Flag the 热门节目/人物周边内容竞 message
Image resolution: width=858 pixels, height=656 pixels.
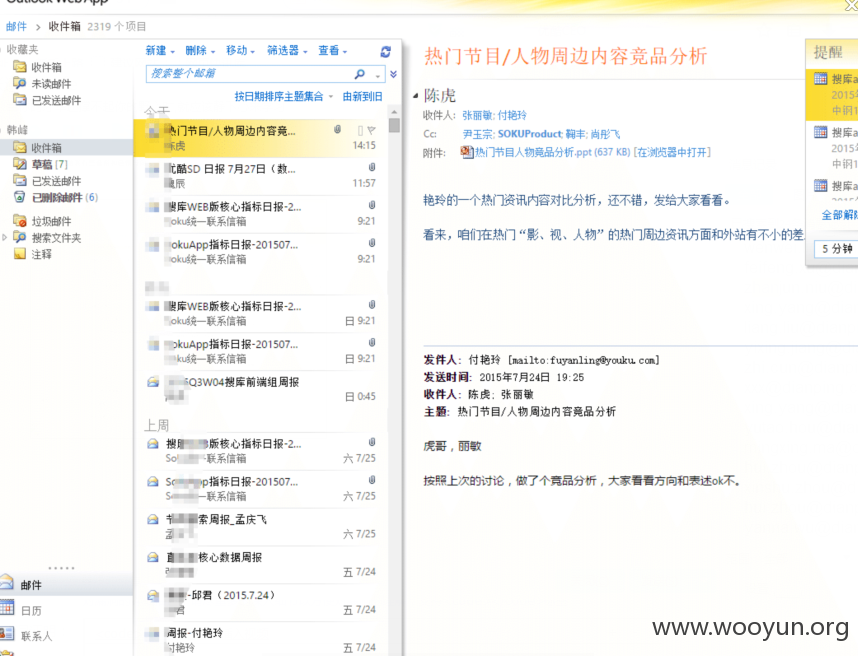click(372, 130)
